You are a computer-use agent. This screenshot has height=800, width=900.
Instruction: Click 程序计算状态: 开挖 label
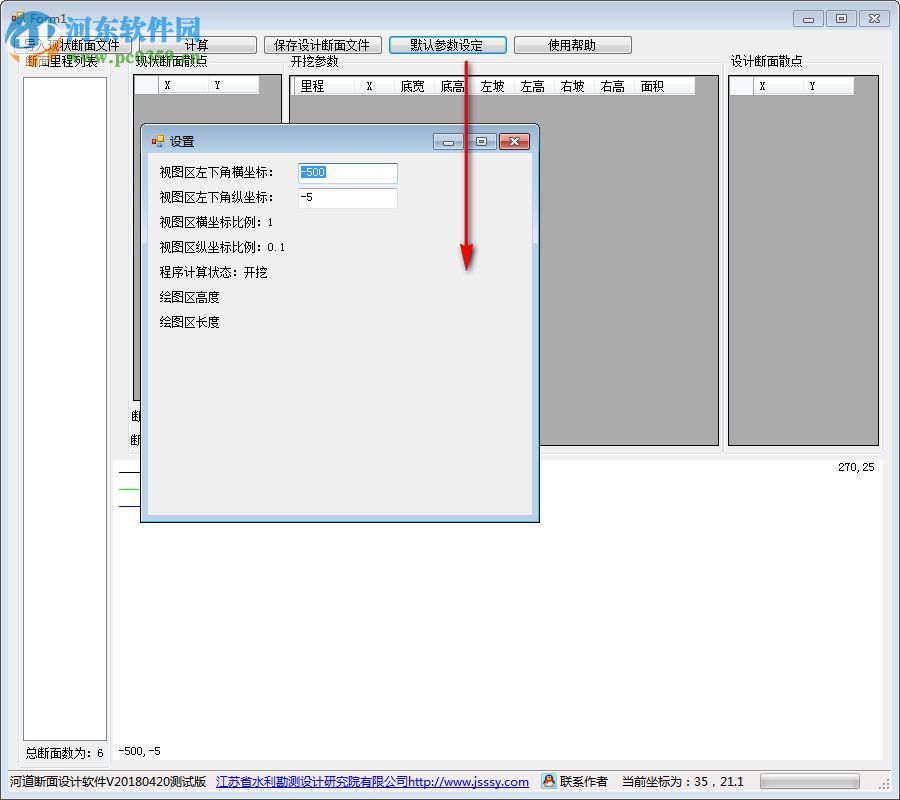coord(214,273)
